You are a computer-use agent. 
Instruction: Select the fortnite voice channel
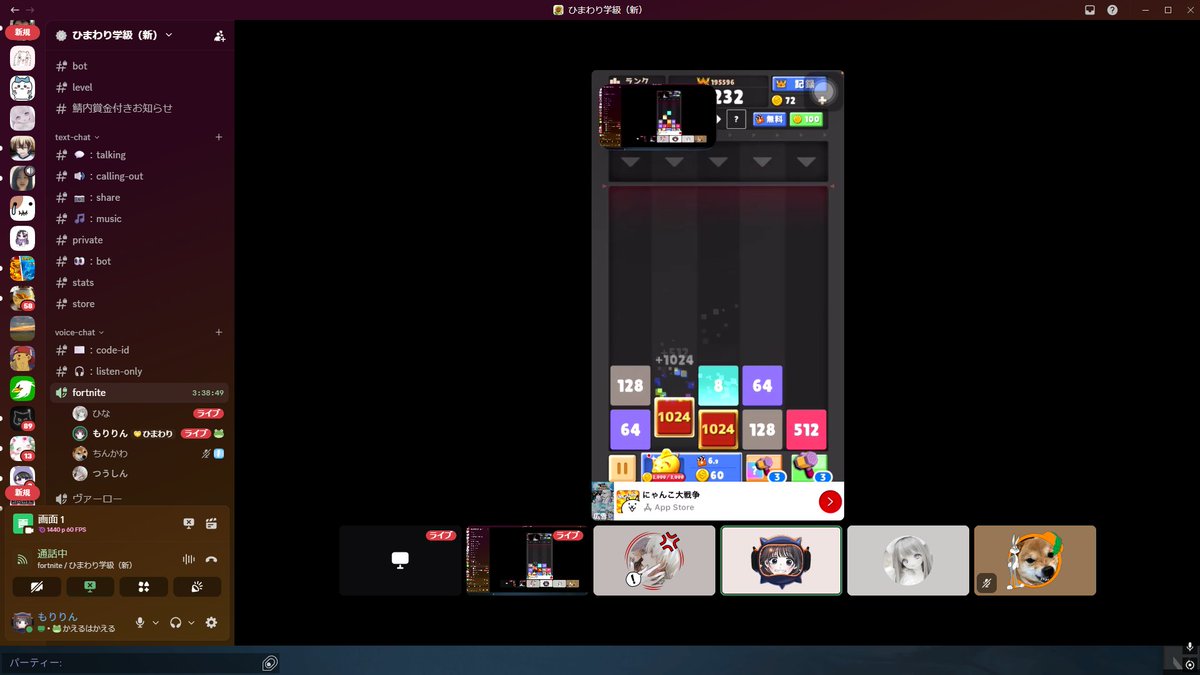tap(140, 393)
